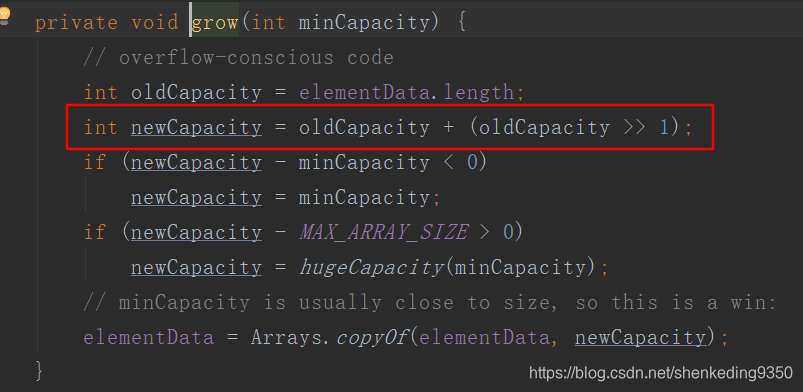The width and height of the screenshot is (803, 392).
Task: Click newCapacity before MAX_ARRAY_SIZE
Action: coord(197,232)
